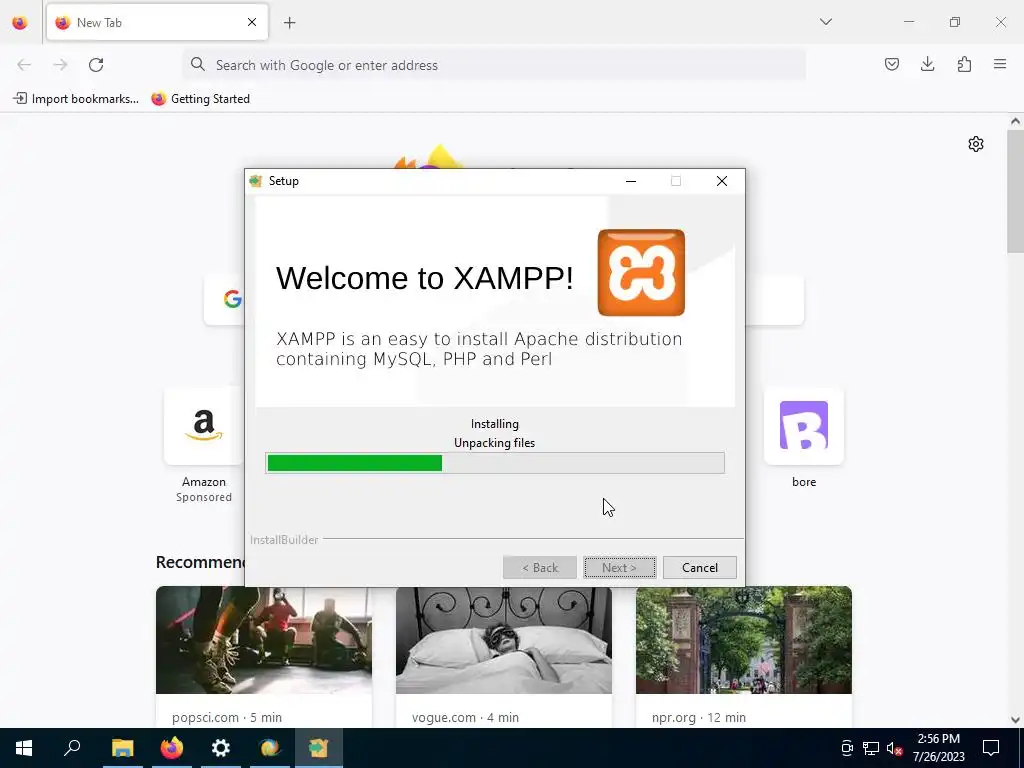This screenshot has width=1024, height=768.
Task: Click the Setup title bar app icon
Action: coord(256,181)
